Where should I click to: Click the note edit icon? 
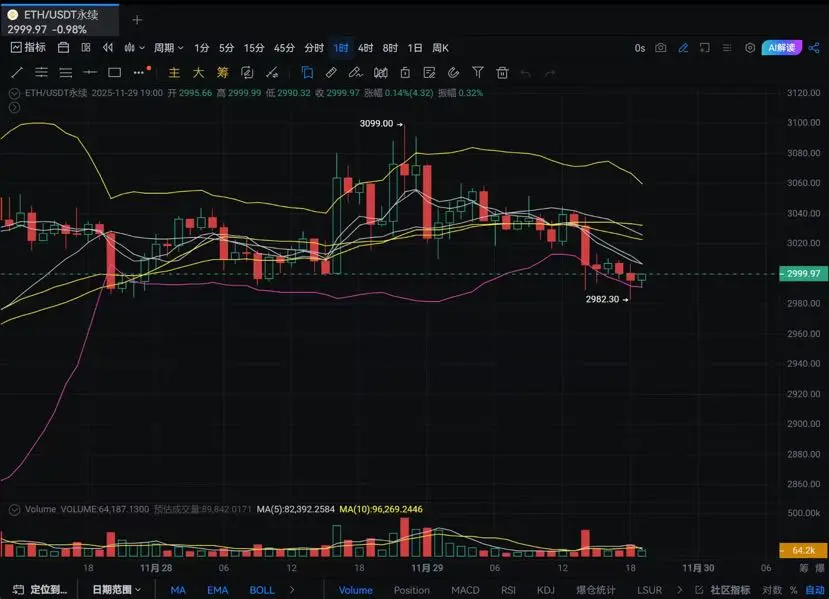[429, 72]
